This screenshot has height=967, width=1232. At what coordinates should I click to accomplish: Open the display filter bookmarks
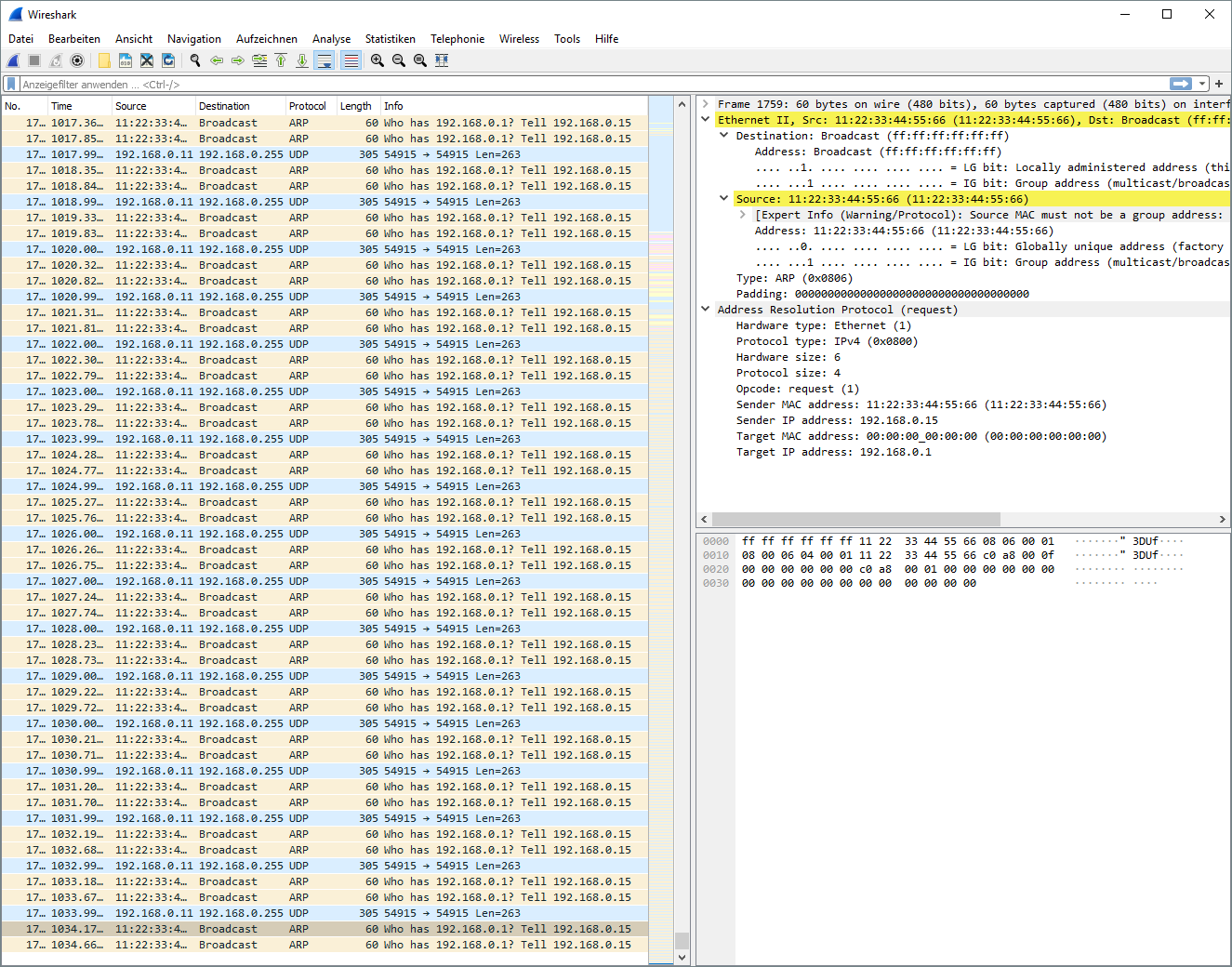pyautogui.click(x=11, y=84)
